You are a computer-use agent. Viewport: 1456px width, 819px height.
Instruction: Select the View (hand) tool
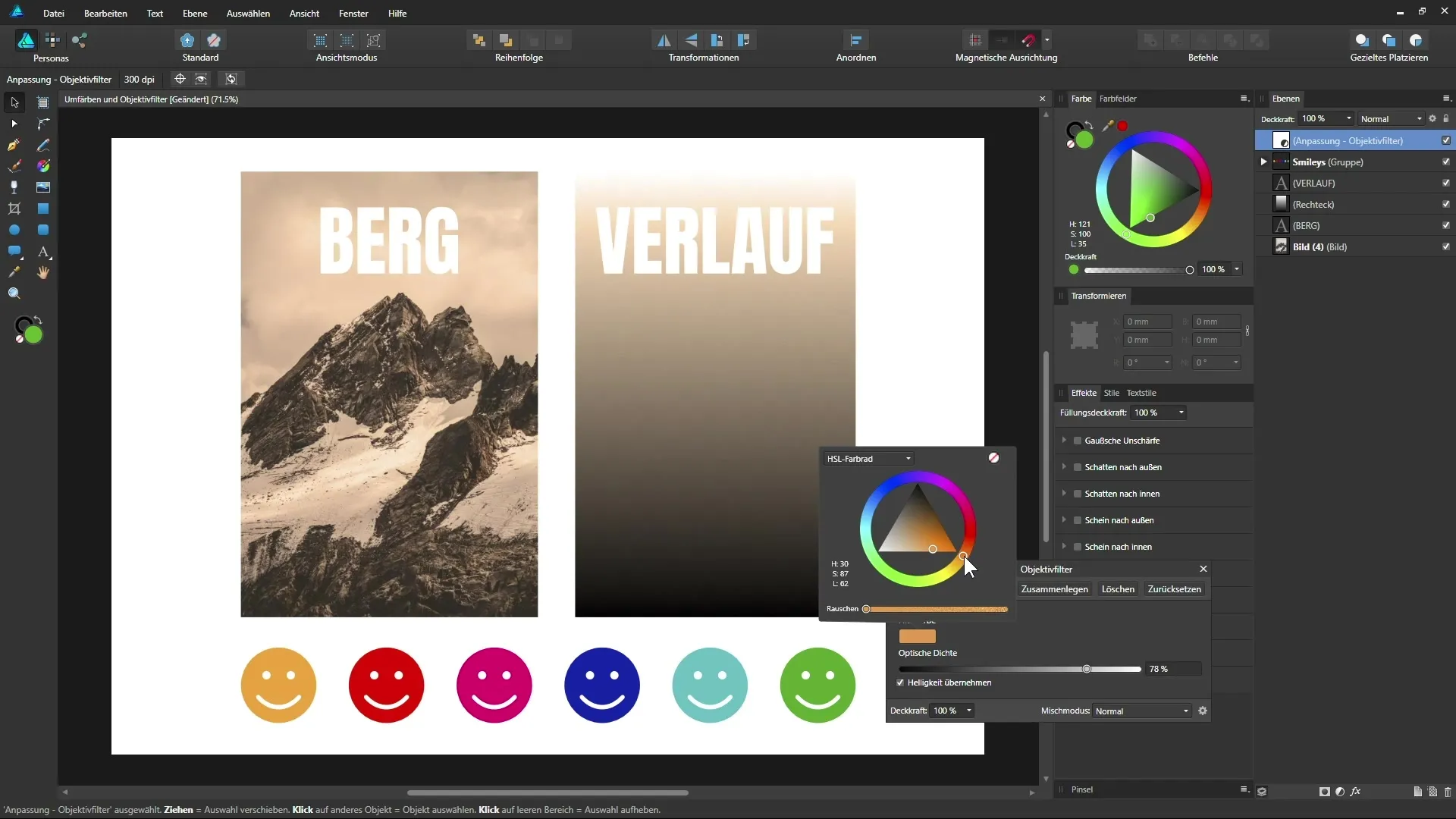pyautogui.click(x=43, y=272)
